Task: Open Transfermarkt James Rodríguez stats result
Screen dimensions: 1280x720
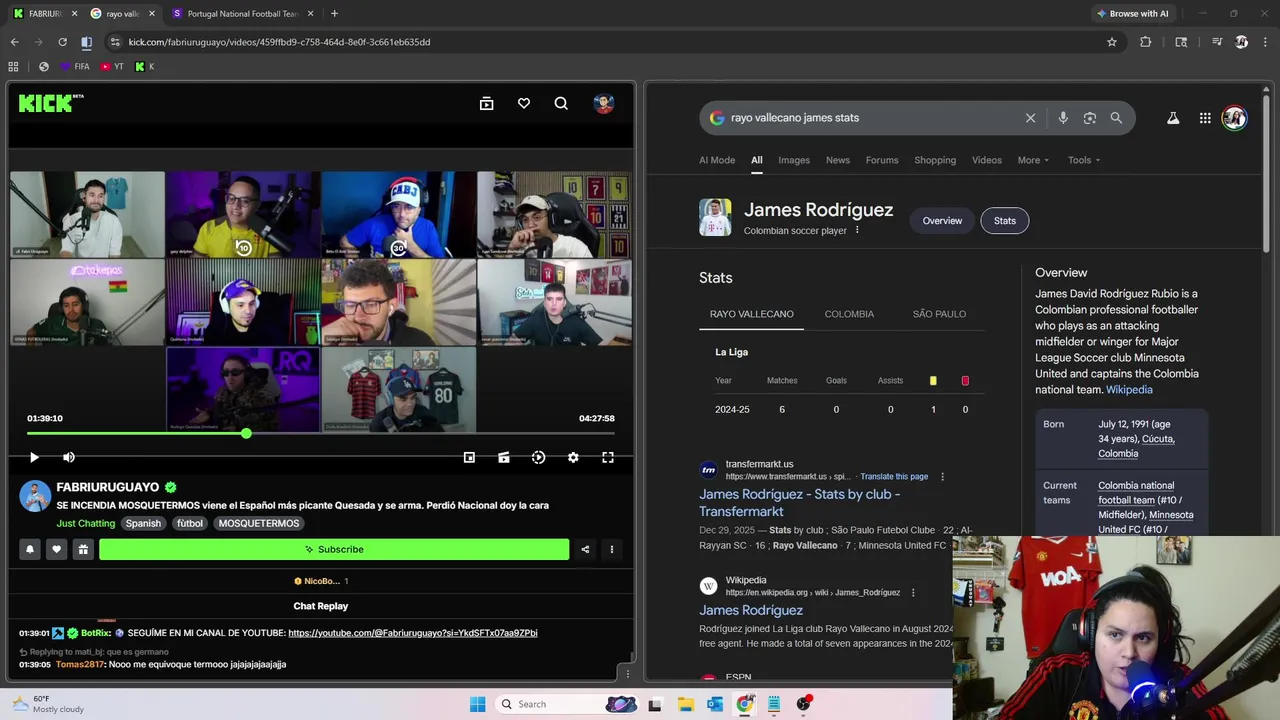Action: [799, 503]
